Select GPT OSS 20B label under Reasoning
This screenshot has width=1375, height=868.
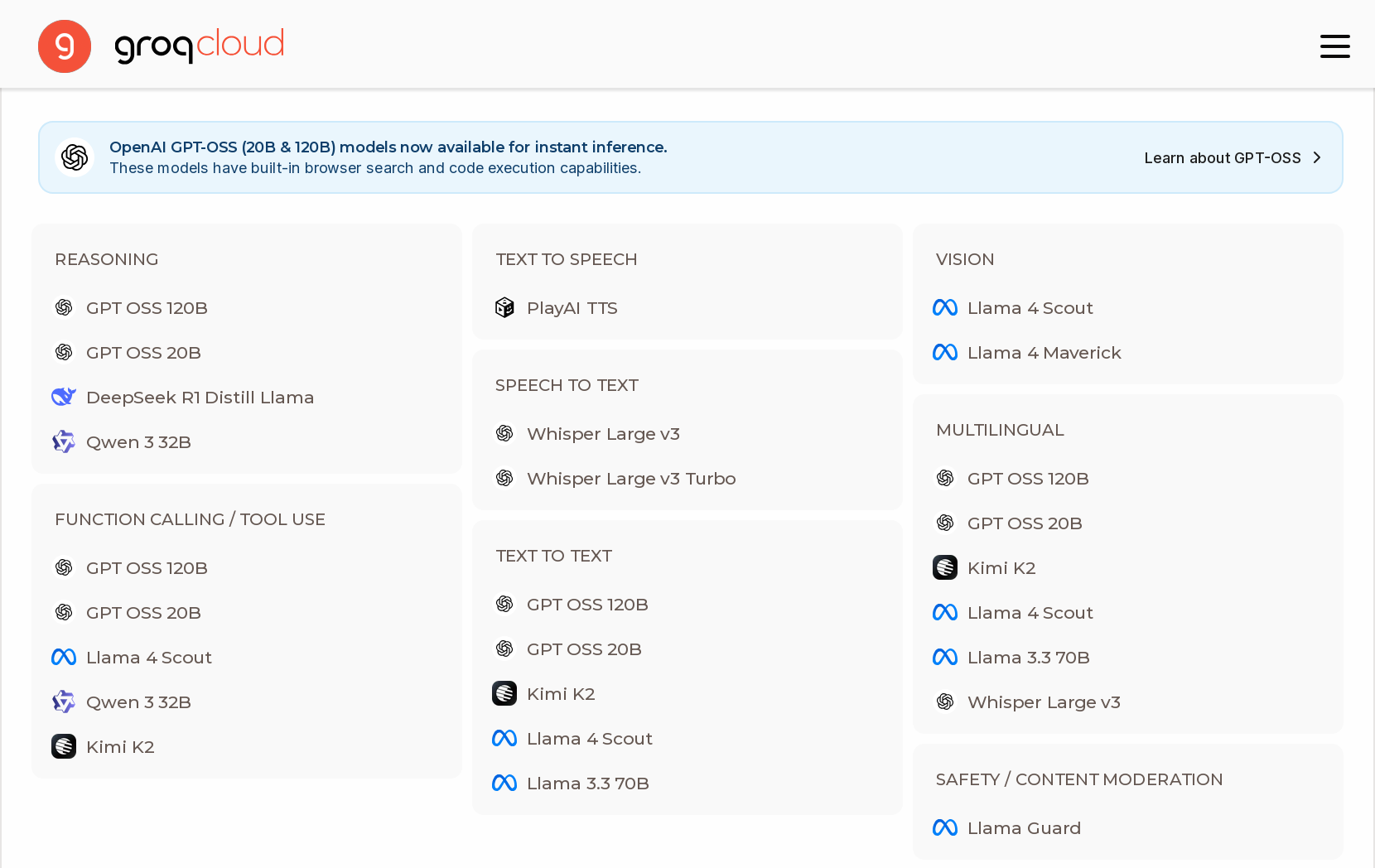tap(143, 353)
